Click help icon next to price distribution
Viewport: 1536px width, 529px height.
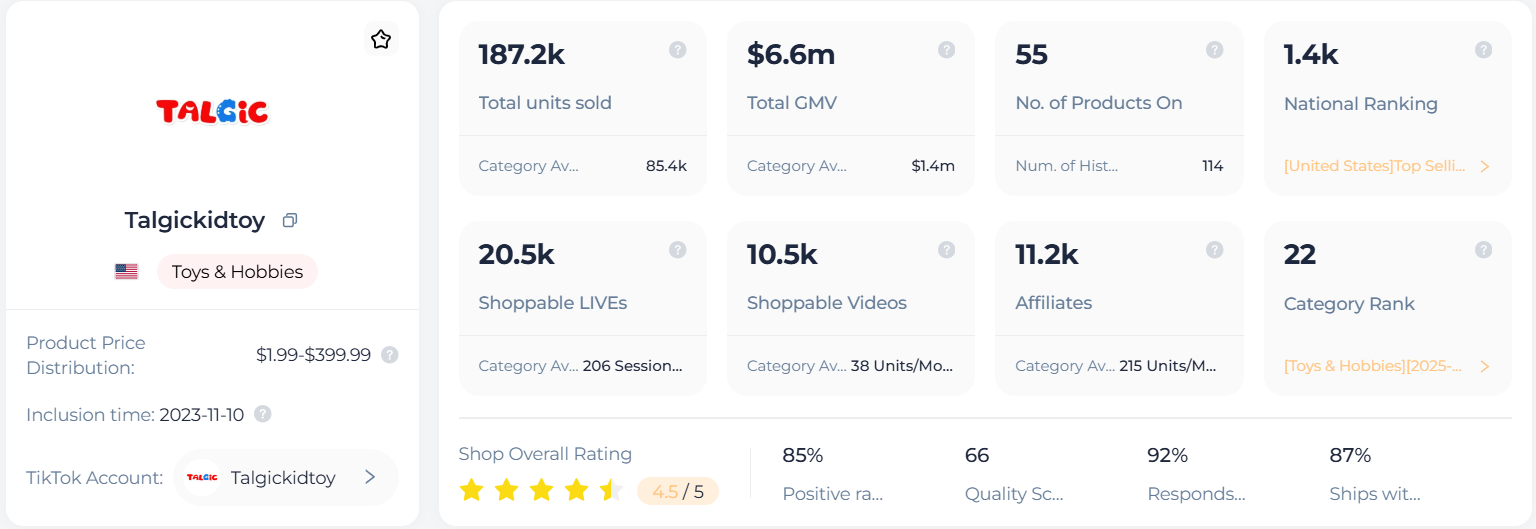click(390, 355)
